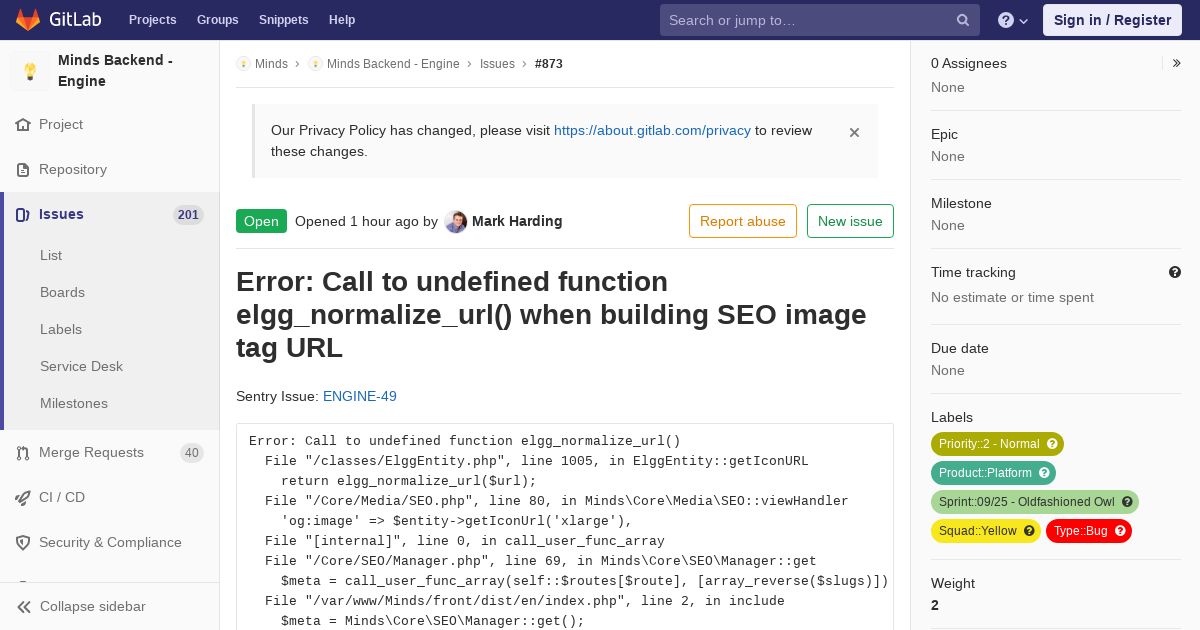Viewport: 1200px width, 630px height.
Task: Click the Report abuse button
Action: pyautogui.click(x=743, y=221)
